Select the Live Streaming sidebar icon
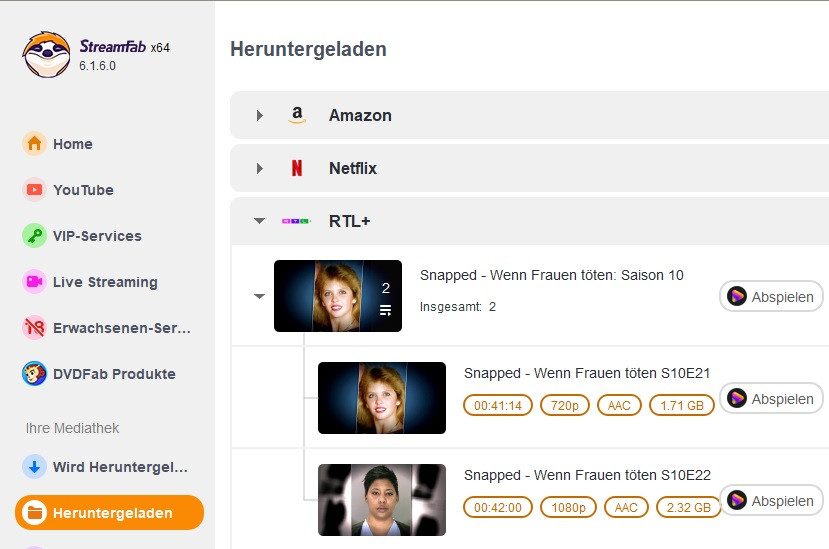 35,282
